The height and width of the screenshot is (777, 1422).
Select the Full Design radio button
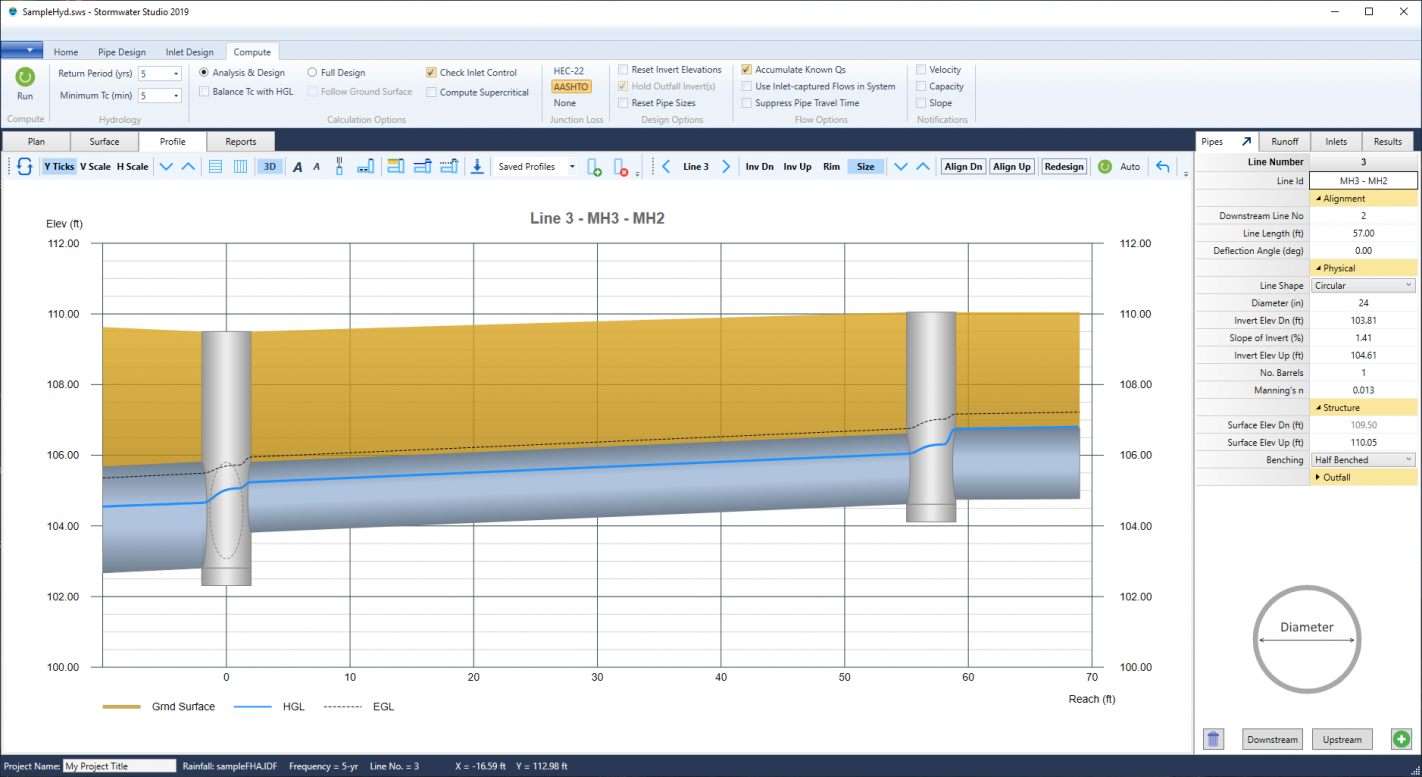point(313,72)
